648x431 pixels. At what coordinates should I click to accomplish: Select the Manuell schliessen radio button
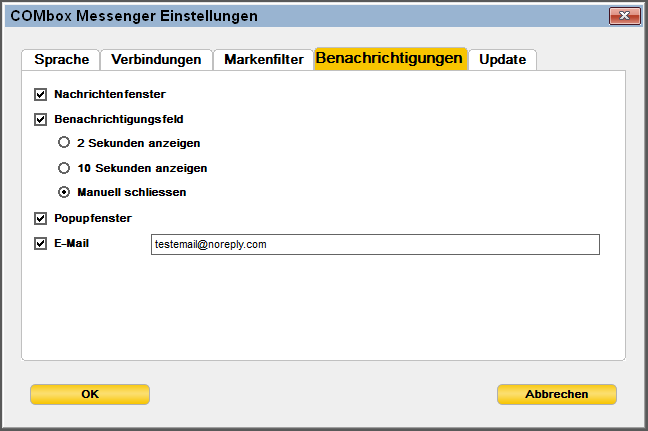pos(64,192)
